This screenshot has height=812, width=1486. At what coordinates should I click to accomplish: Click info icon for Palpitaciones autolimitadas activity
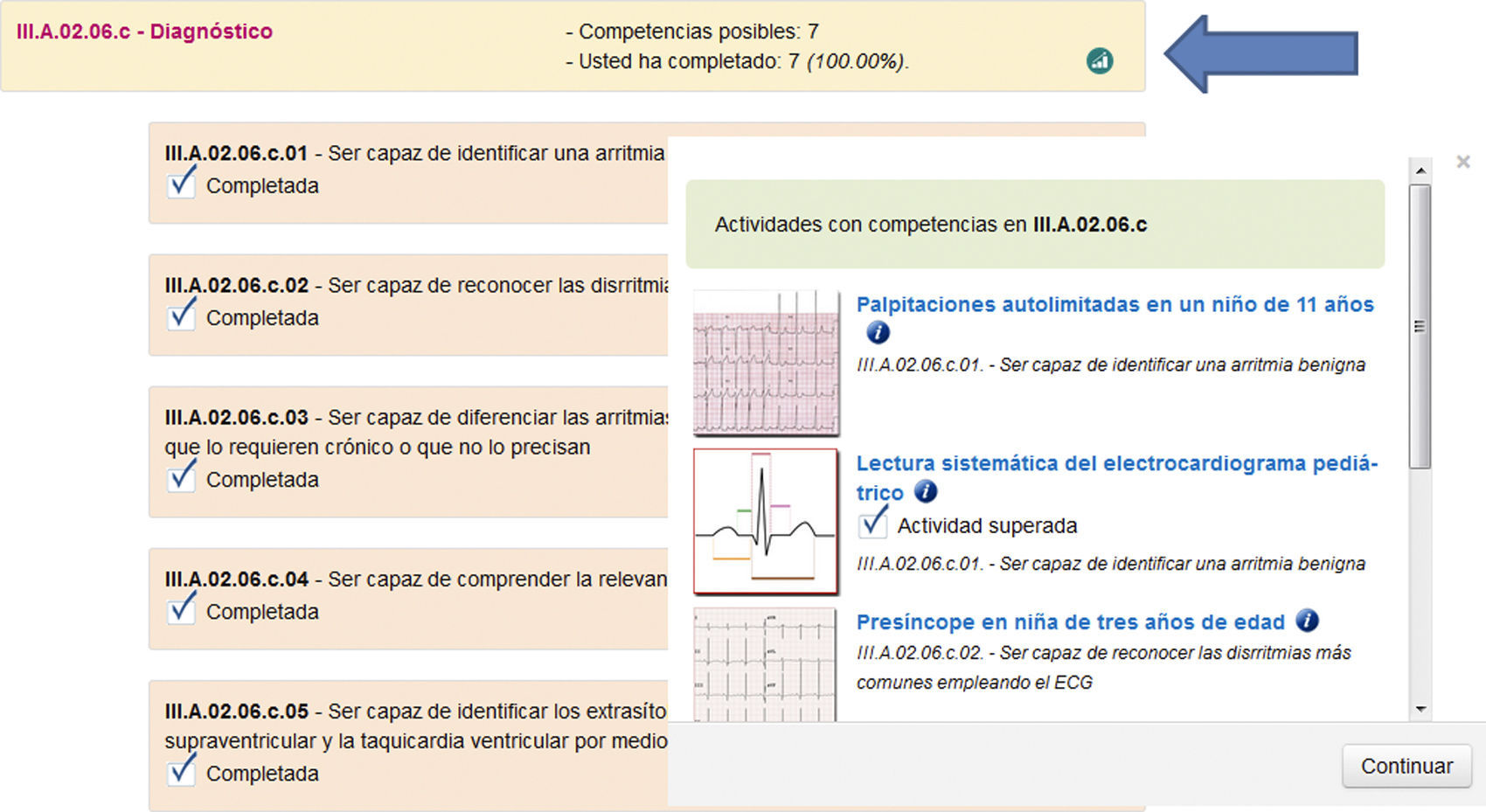click(878, 333)
